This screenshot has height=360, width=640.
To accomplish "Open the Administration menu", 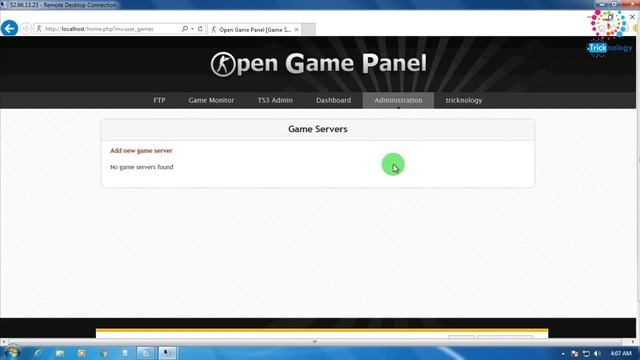I will coord(398,100).
